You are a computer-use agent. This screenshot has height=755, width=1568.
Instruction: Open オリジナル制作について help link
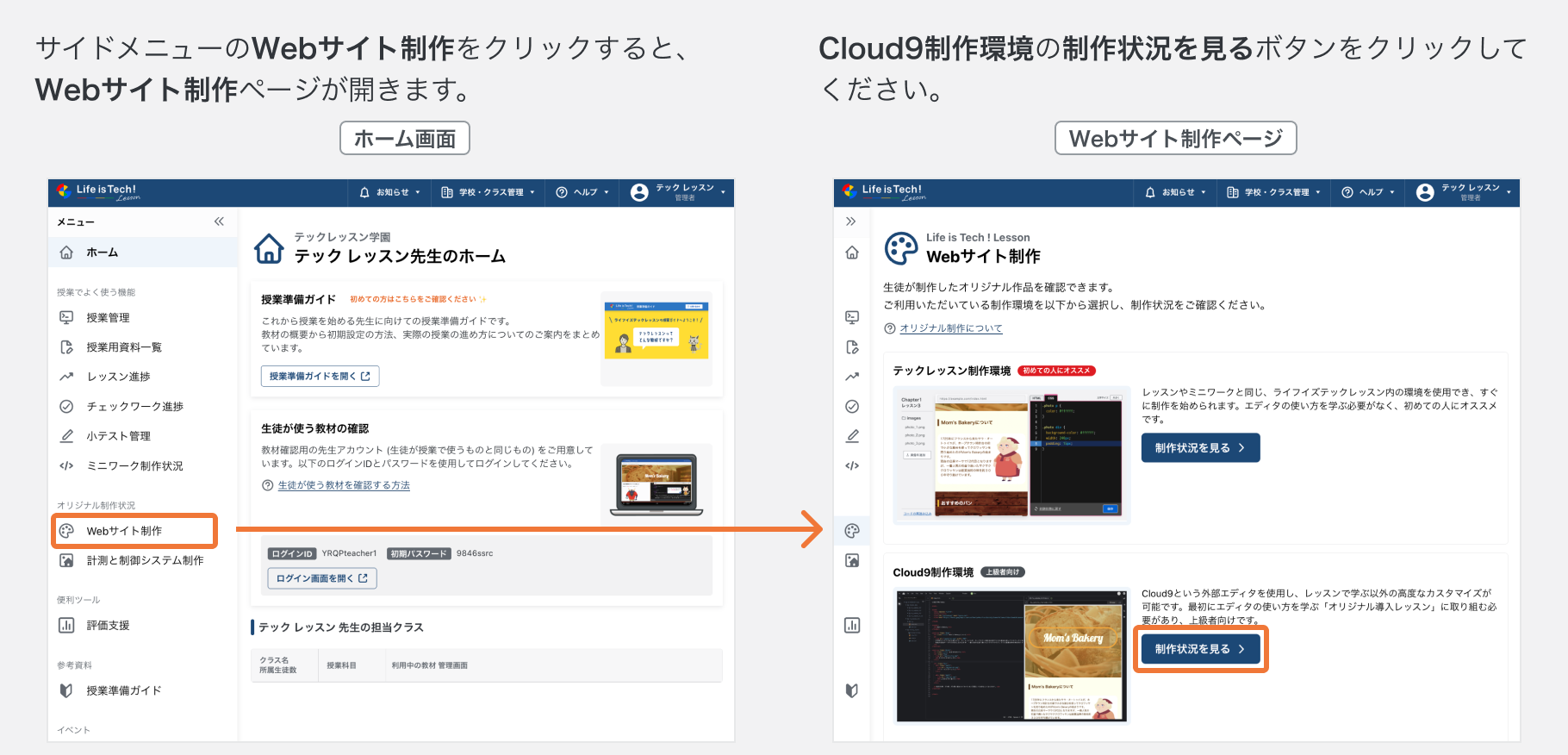point(951,328)
